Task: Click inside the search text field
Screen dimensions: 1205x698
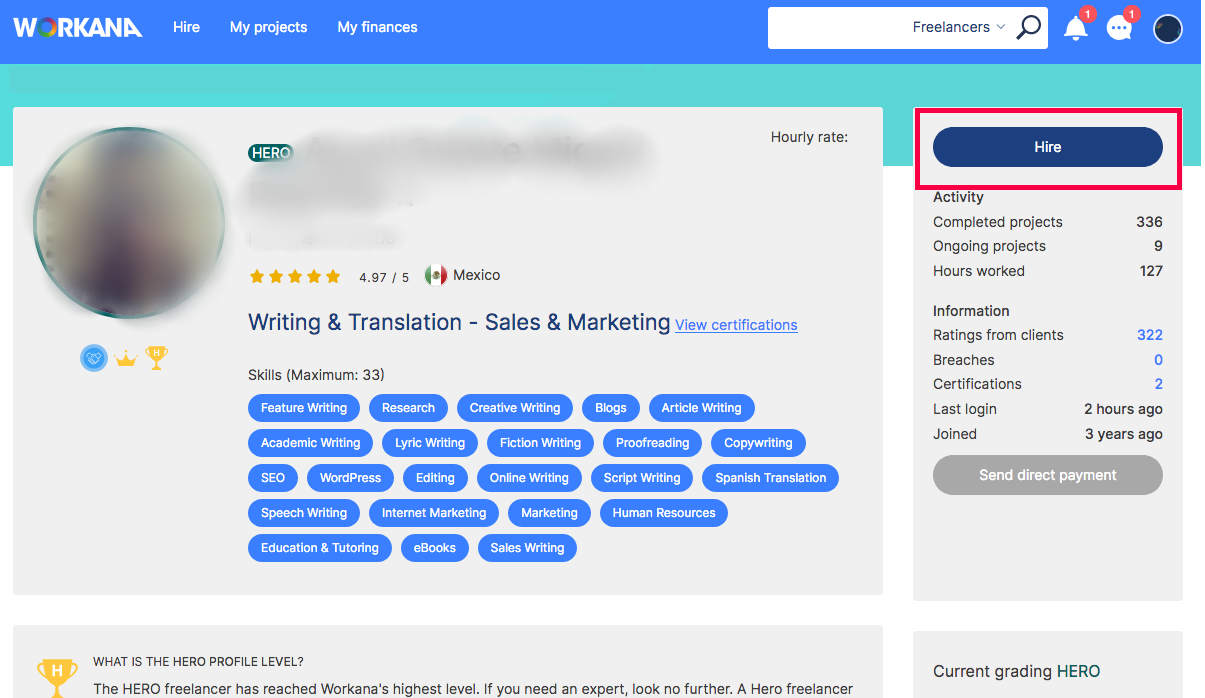Action: [835, 28]
